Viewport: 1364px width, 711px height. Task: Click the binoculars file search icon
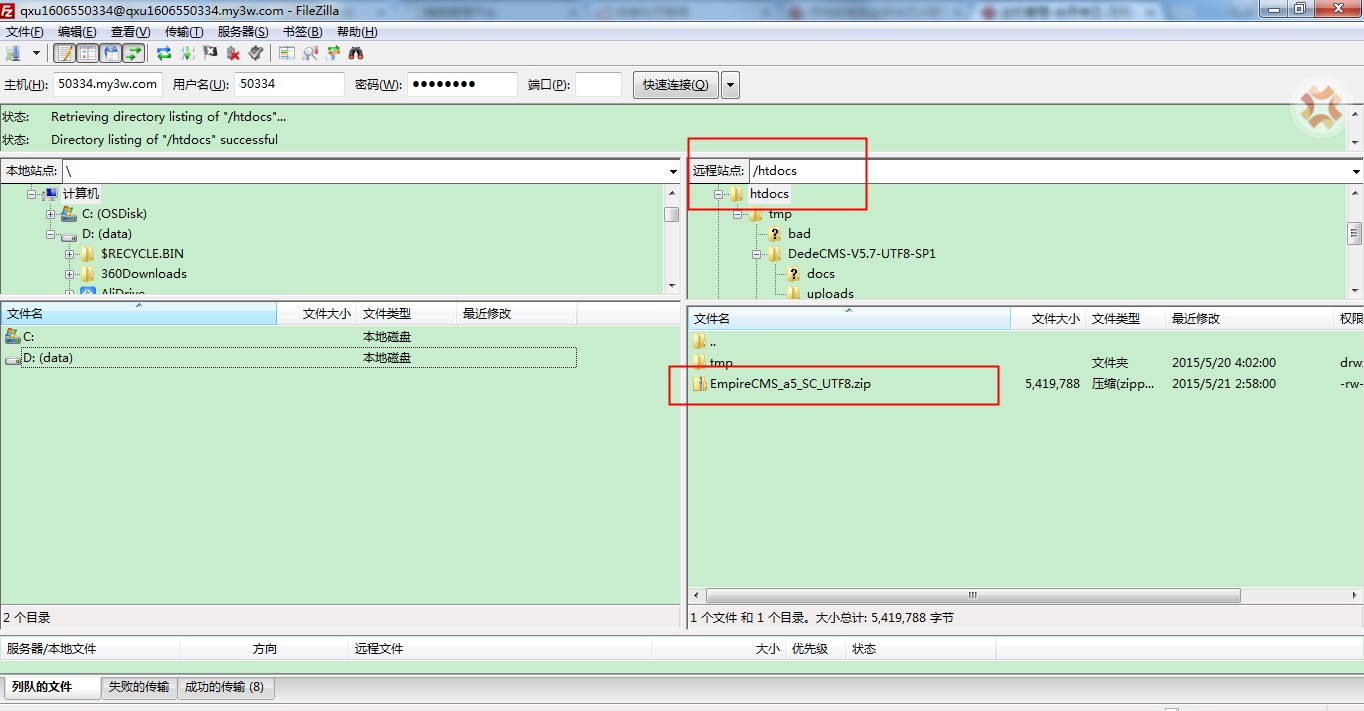coord(356,53)
